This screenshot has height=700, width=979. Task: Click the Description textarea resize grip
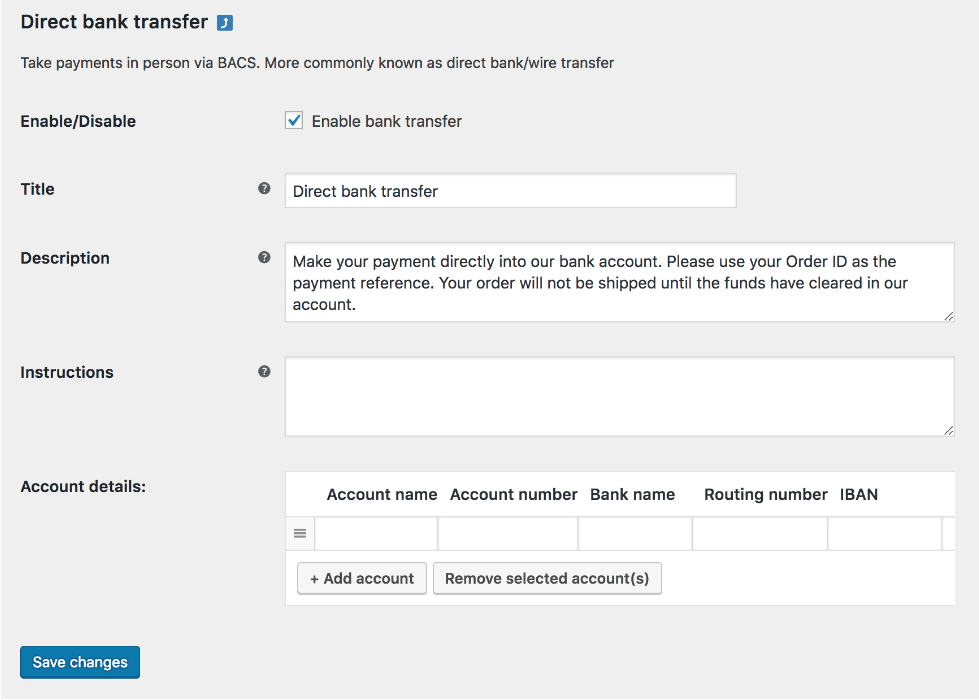(x=947, y=315)
